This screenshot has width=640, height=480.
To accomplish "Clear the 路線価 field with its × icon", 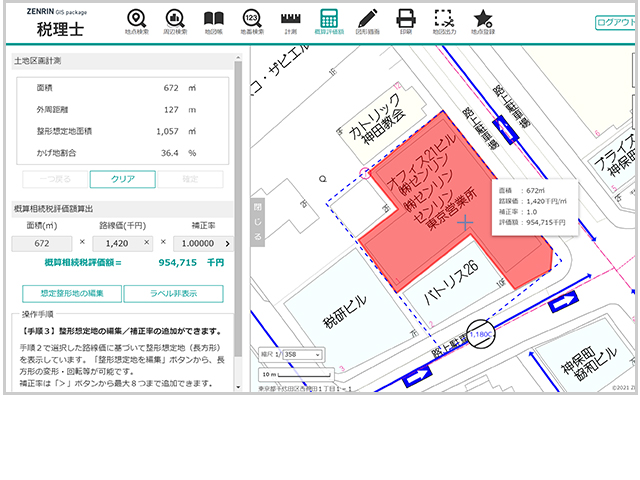I will [147, 242].
